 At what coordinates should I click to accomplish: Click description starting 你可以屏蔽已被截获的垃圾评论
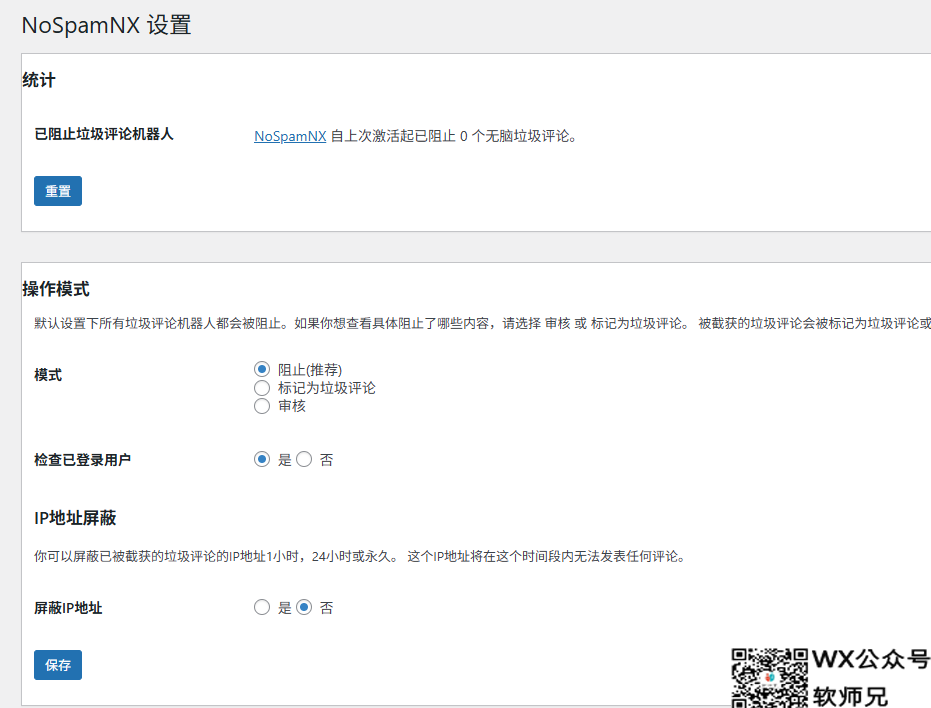coord(360,557)
